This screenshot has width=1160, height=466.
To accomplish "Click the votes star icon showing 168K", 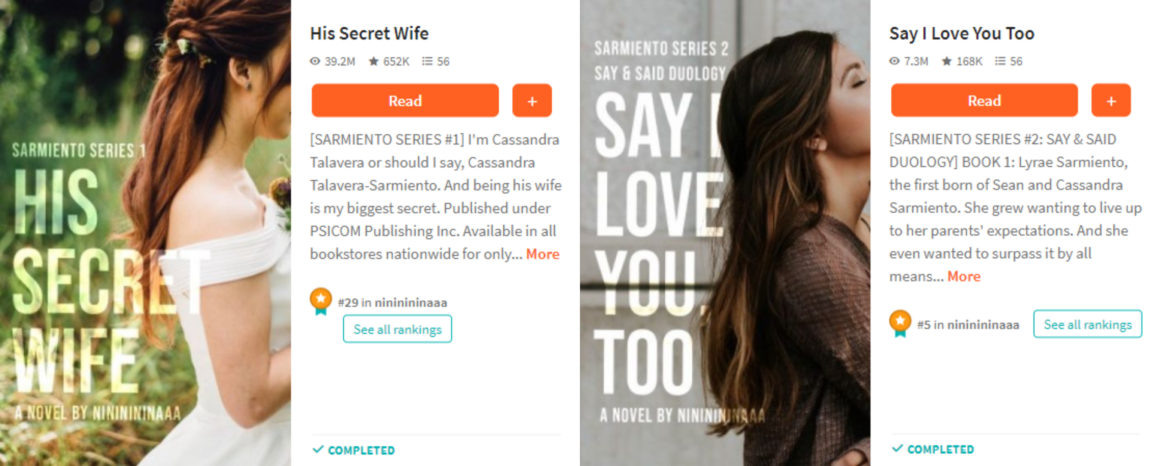I will 947,61.
